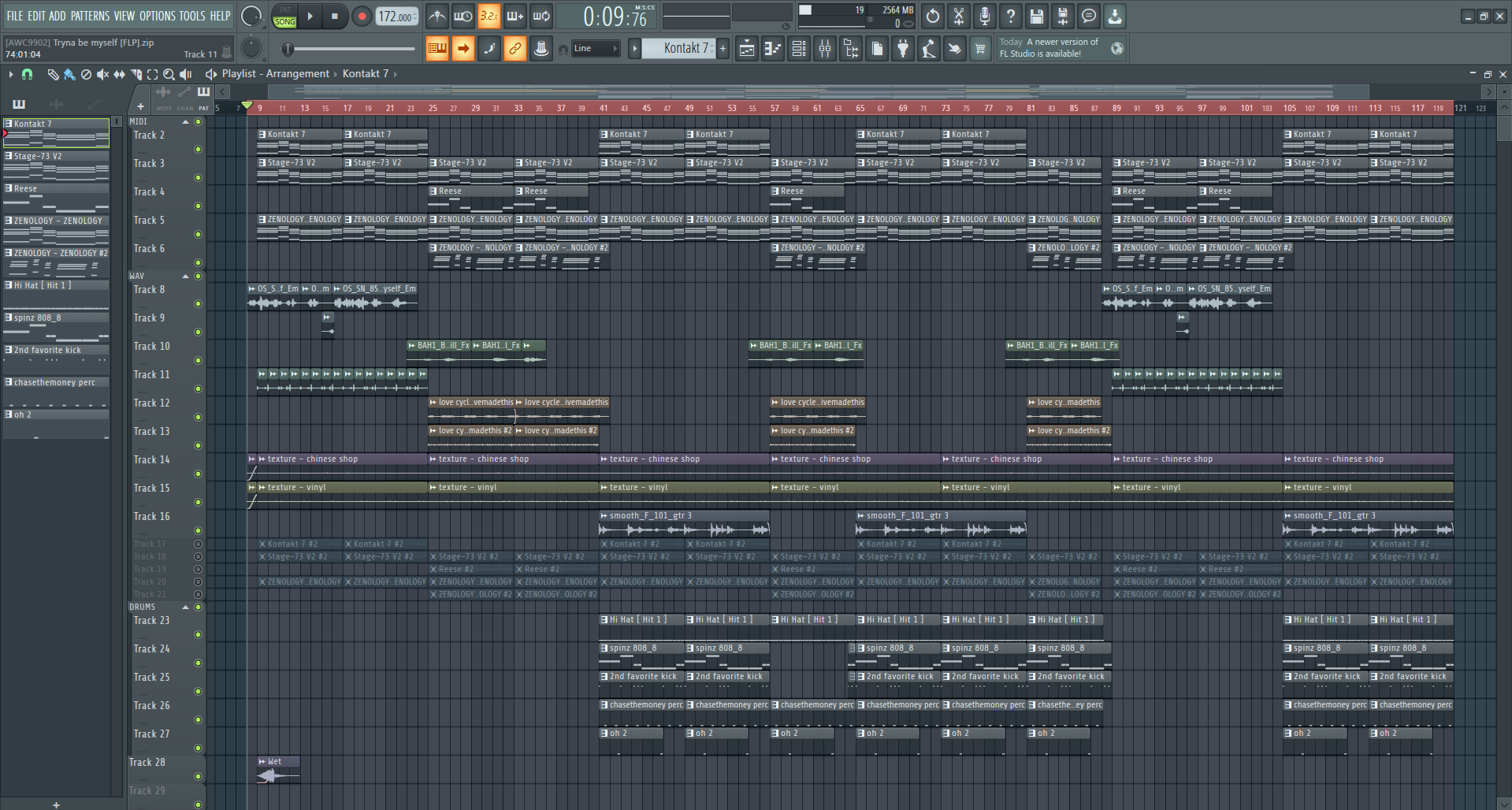The width and height of the screenshot is (1512, 810).
Task: Toggle wait for input before playing
Action: click(463, 16)
